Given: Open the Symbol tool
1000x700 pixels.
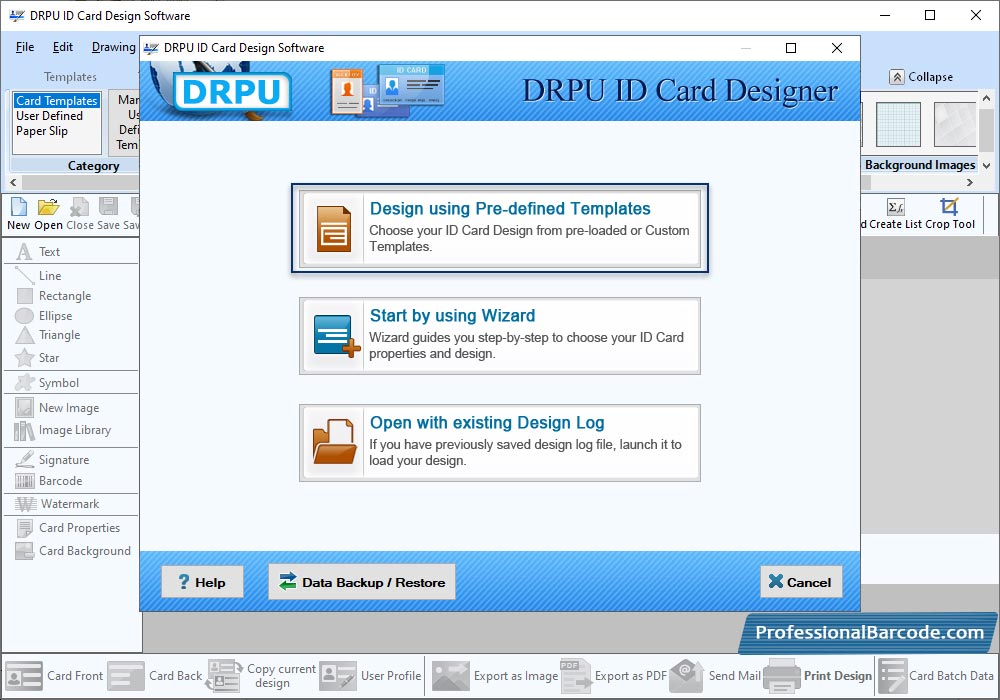Looking at the screenshot, I should click(47, 383).
